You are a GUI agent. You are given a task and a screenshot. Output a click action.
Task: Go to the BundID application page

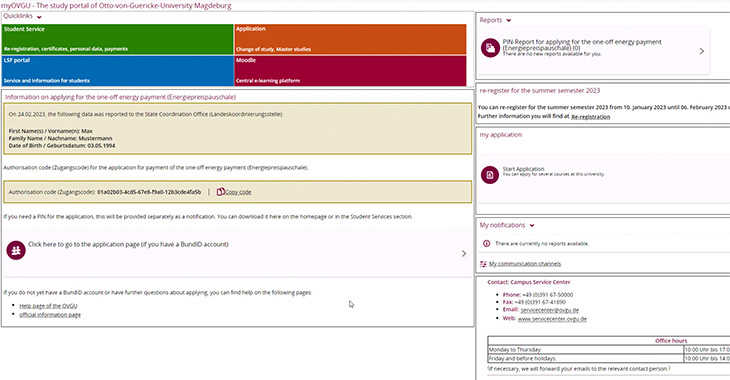(x=128, y=244)
